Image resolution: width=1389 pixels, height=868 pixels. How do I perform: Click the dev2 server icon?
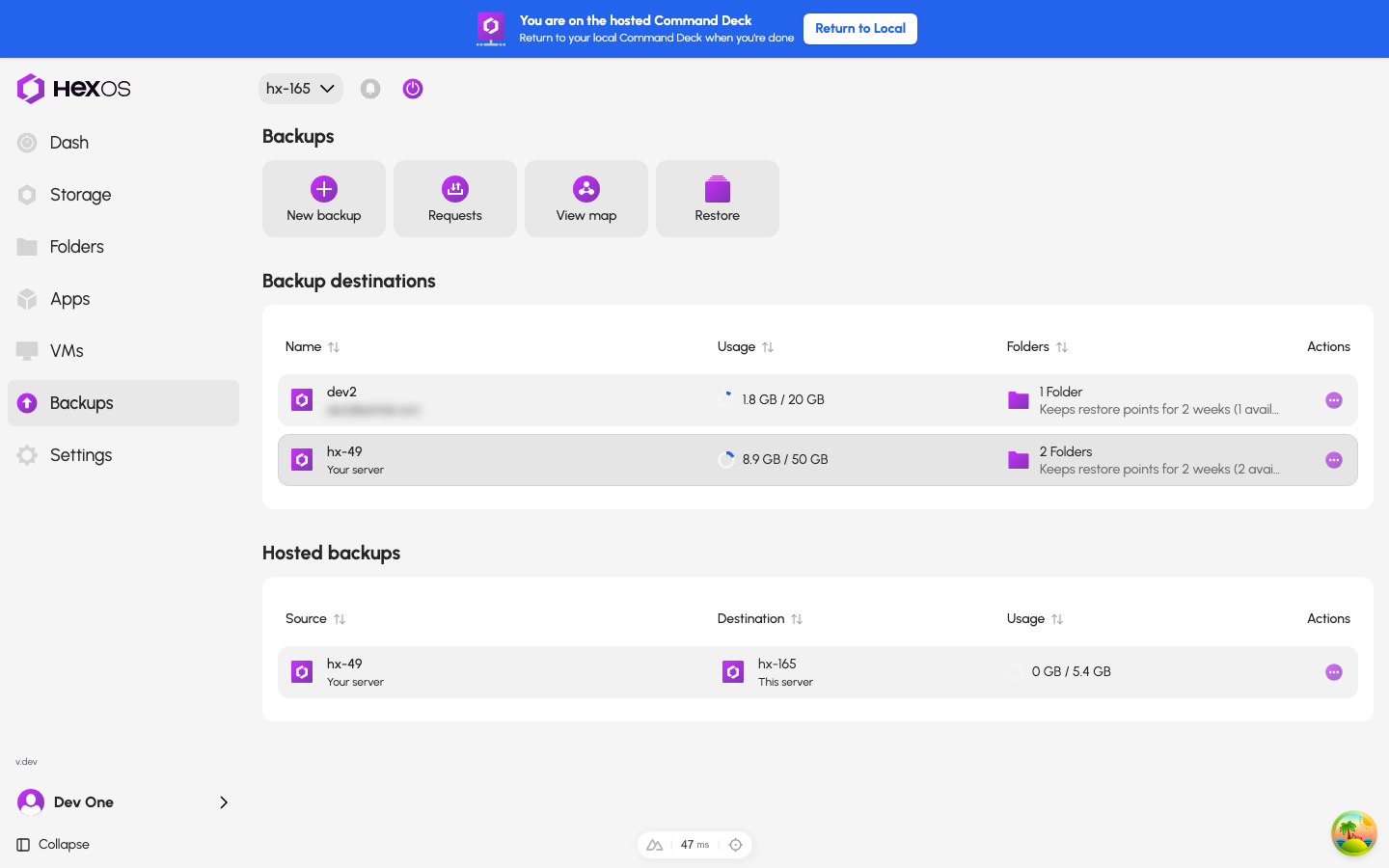302,400
